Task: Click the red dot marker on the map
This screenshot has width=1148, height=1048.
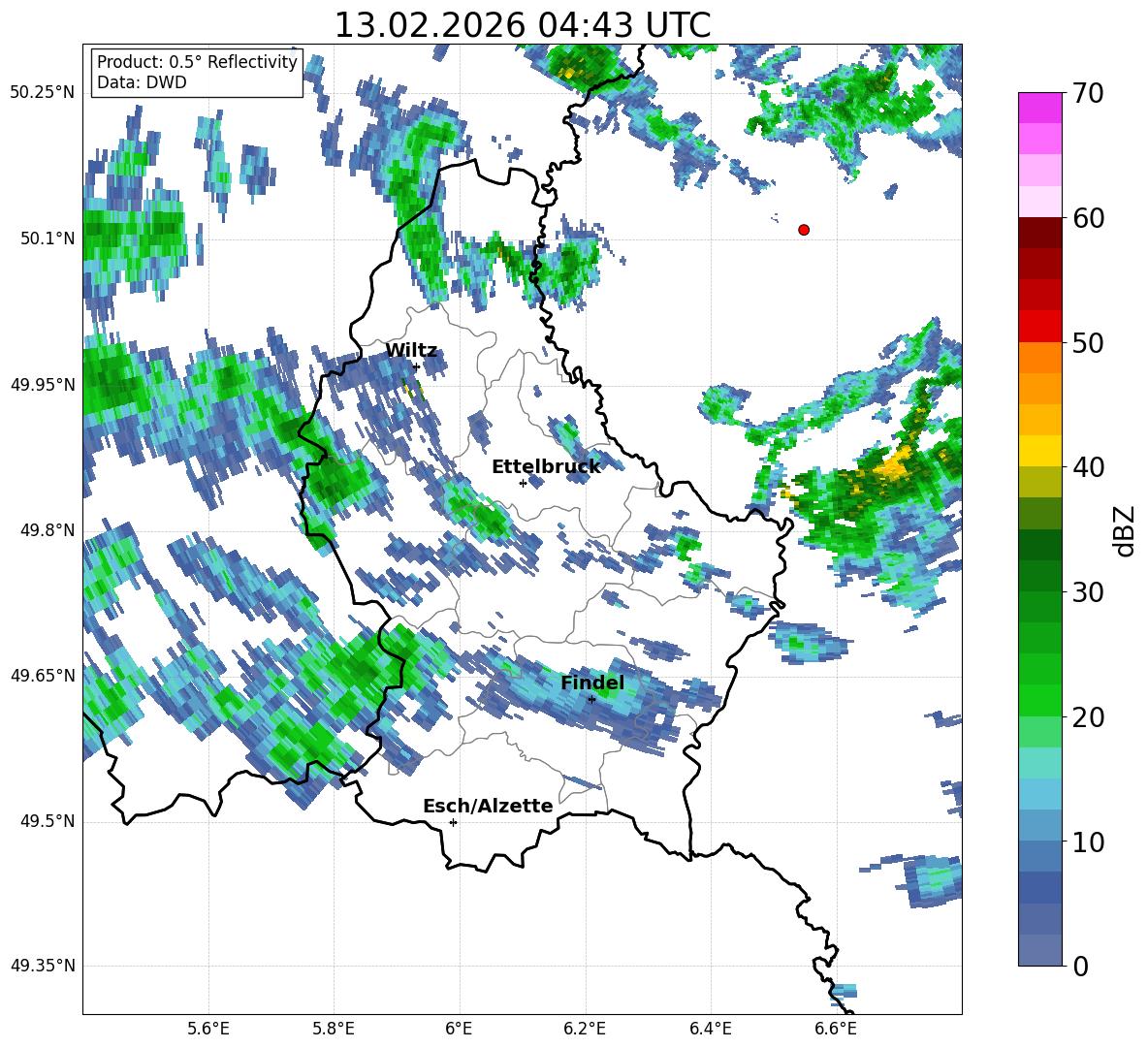Action: (x=803, y=230)
